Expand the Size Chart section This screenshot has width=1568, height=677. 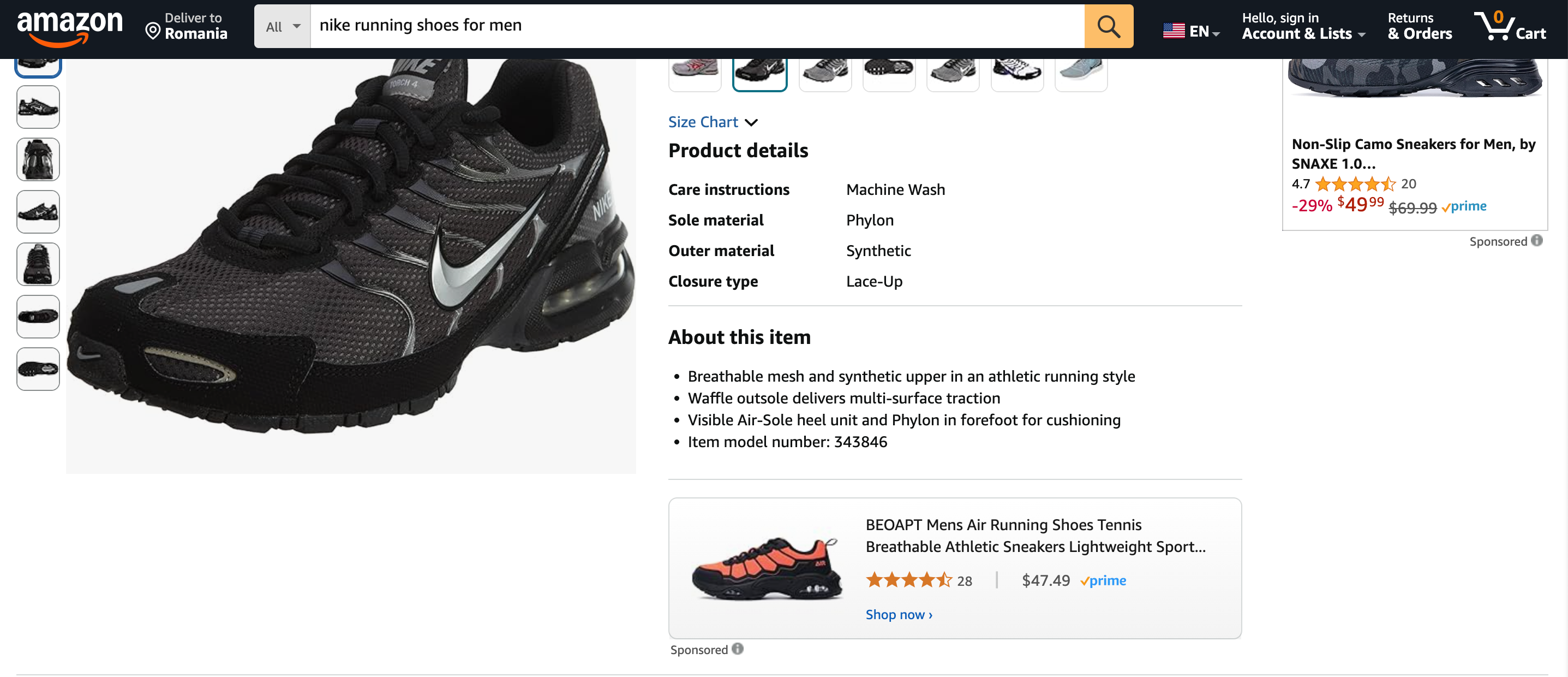pos(712,122)
